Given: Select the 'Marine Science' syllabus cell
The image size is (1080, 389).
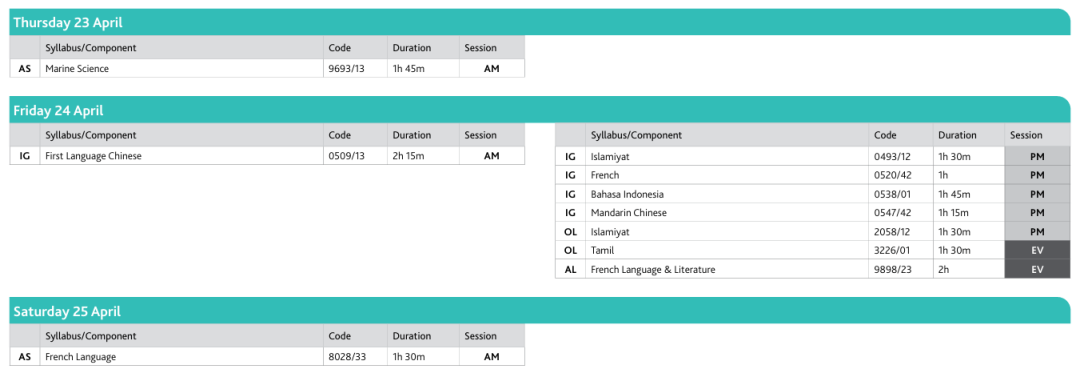Looking at the screenshot, I should click(182, 69).
